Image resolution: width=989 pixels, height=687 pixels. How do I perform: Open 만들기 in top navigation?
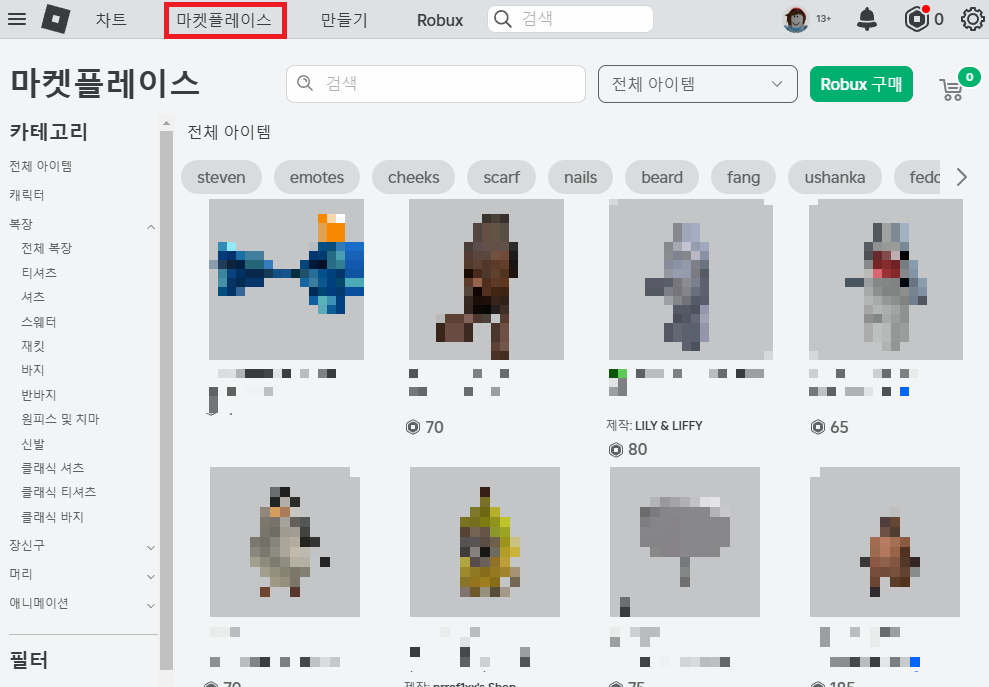click(x=344, y=20)
